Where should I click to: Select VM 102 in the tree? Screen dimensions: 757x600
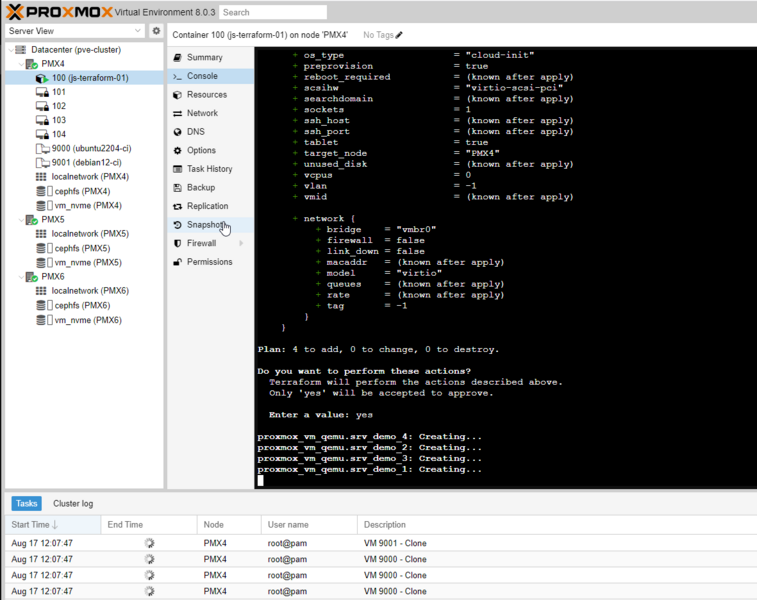(84, 106)
